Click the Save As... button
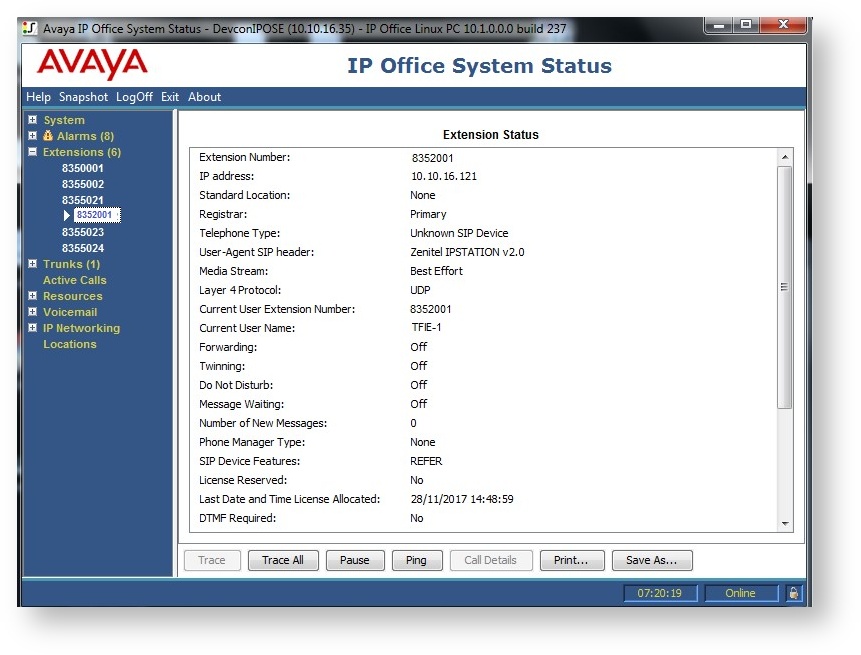The height and width of the screenshot is (655, 861). point(651,560)
